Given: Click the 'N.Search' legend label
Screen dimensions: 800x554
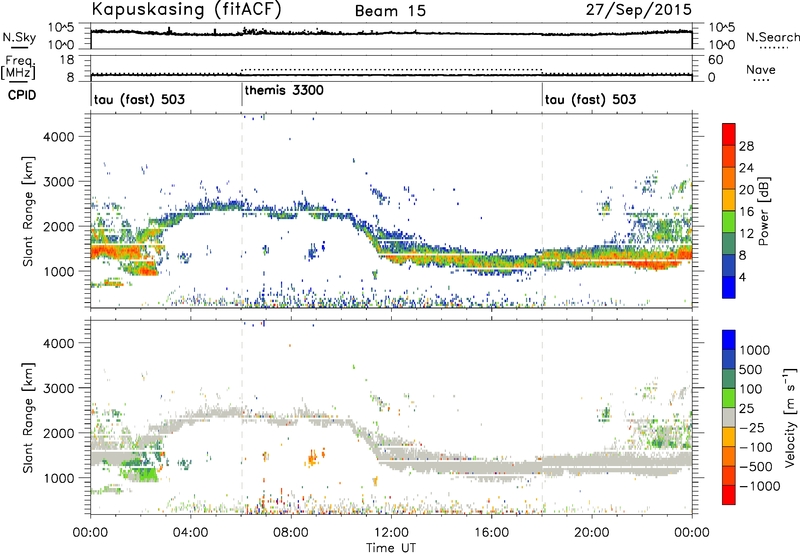Looking at the screenshot, I should click(772, 37).
